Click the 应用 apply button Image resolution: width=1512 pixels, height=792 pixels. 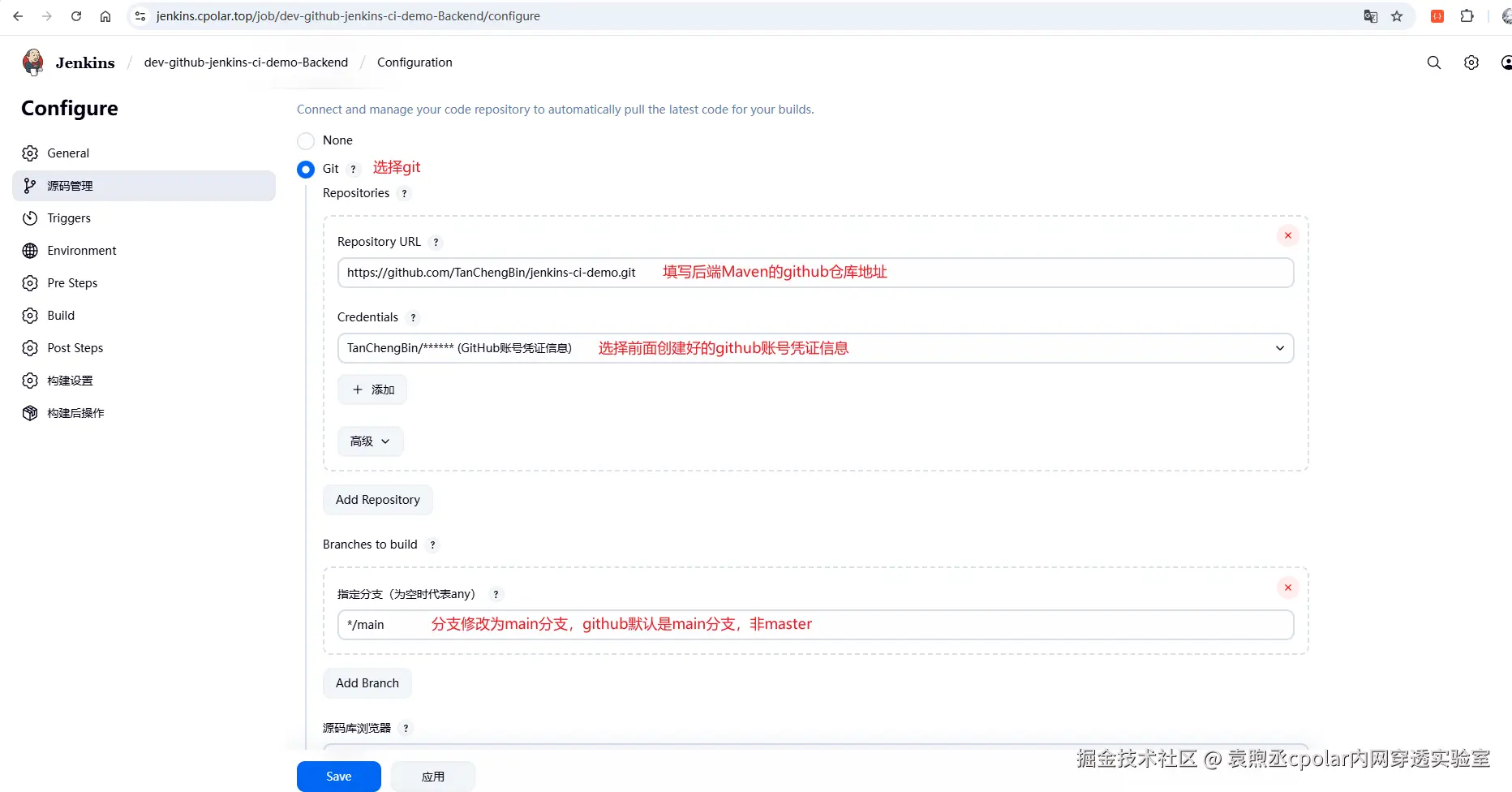tap(433, 777)
